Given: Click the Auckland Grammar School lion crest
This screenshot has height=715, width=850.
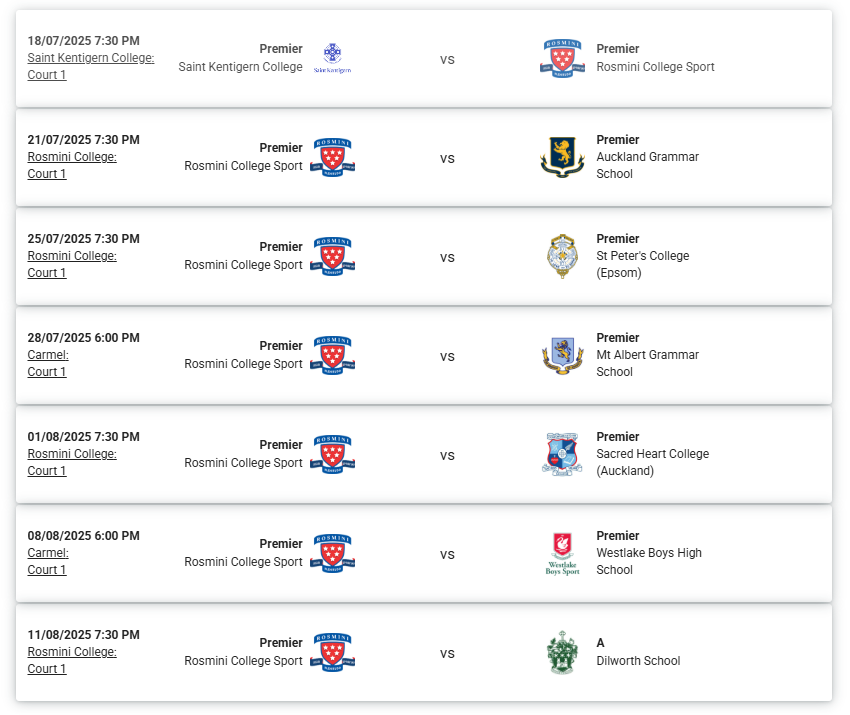Looking at the screenshot, I should [562, 157].
